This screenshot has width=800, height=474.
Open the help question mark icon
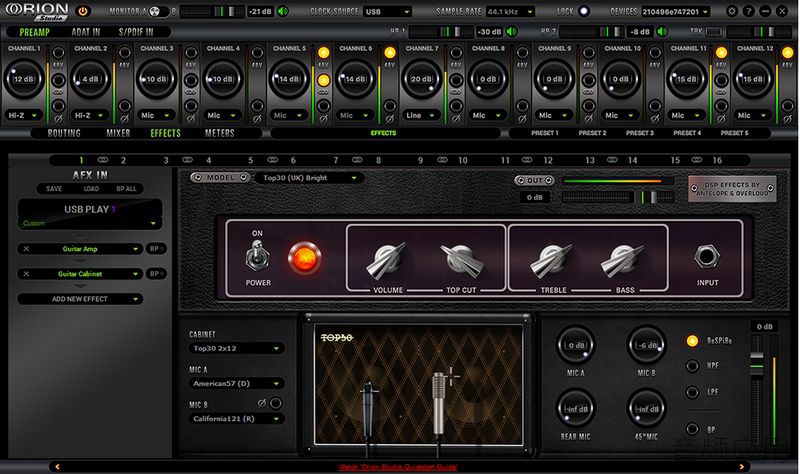(748, 11)
